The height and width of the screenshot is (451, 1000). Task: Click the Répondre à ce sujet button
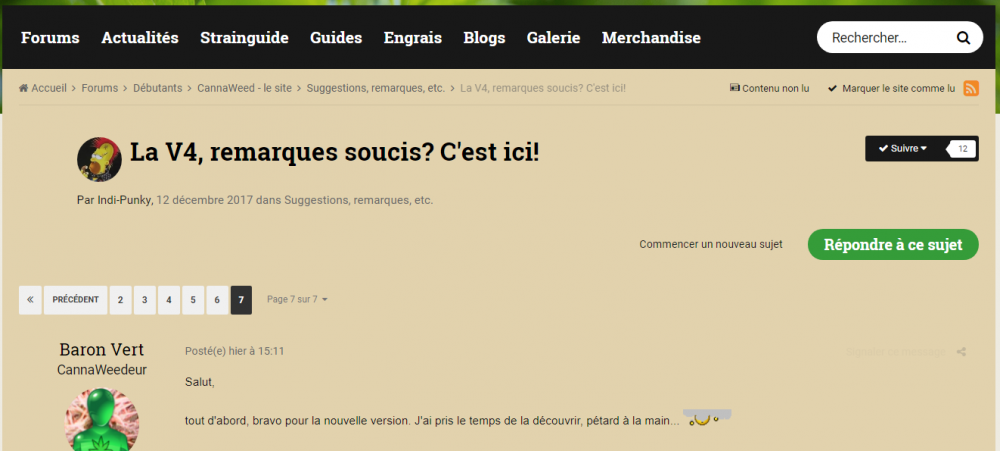point(893,244)
